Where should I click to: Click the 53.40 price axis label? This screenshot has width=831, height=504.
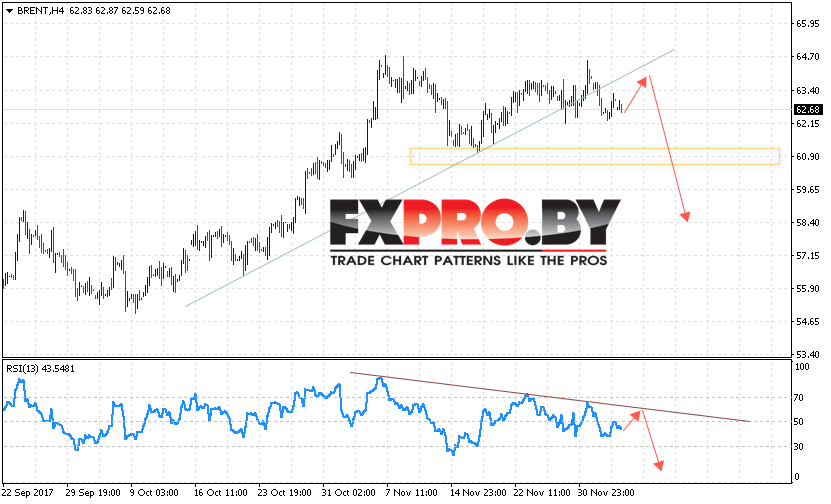pyautogui.click(x=808, y=355)
